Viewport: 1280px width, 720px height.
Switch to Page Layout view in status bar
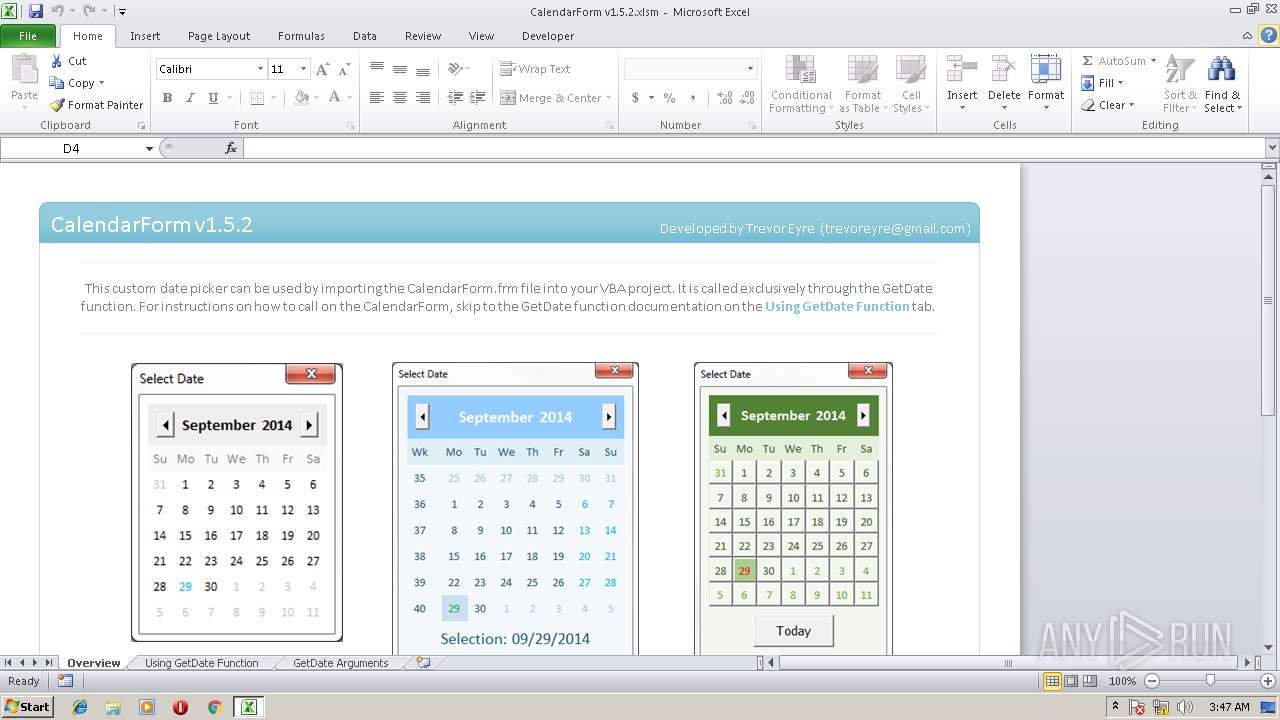[1071, 681]
